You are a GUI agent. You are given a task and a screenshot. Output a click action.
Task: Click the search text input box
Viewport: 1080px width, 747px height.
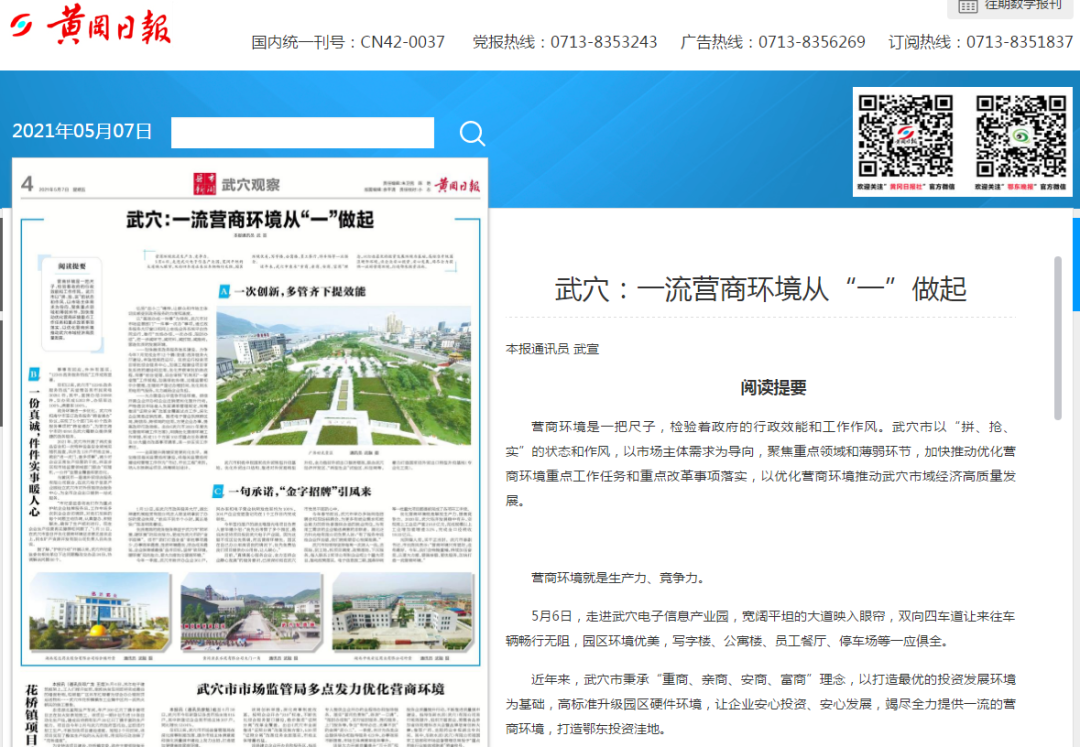point(302,133)
